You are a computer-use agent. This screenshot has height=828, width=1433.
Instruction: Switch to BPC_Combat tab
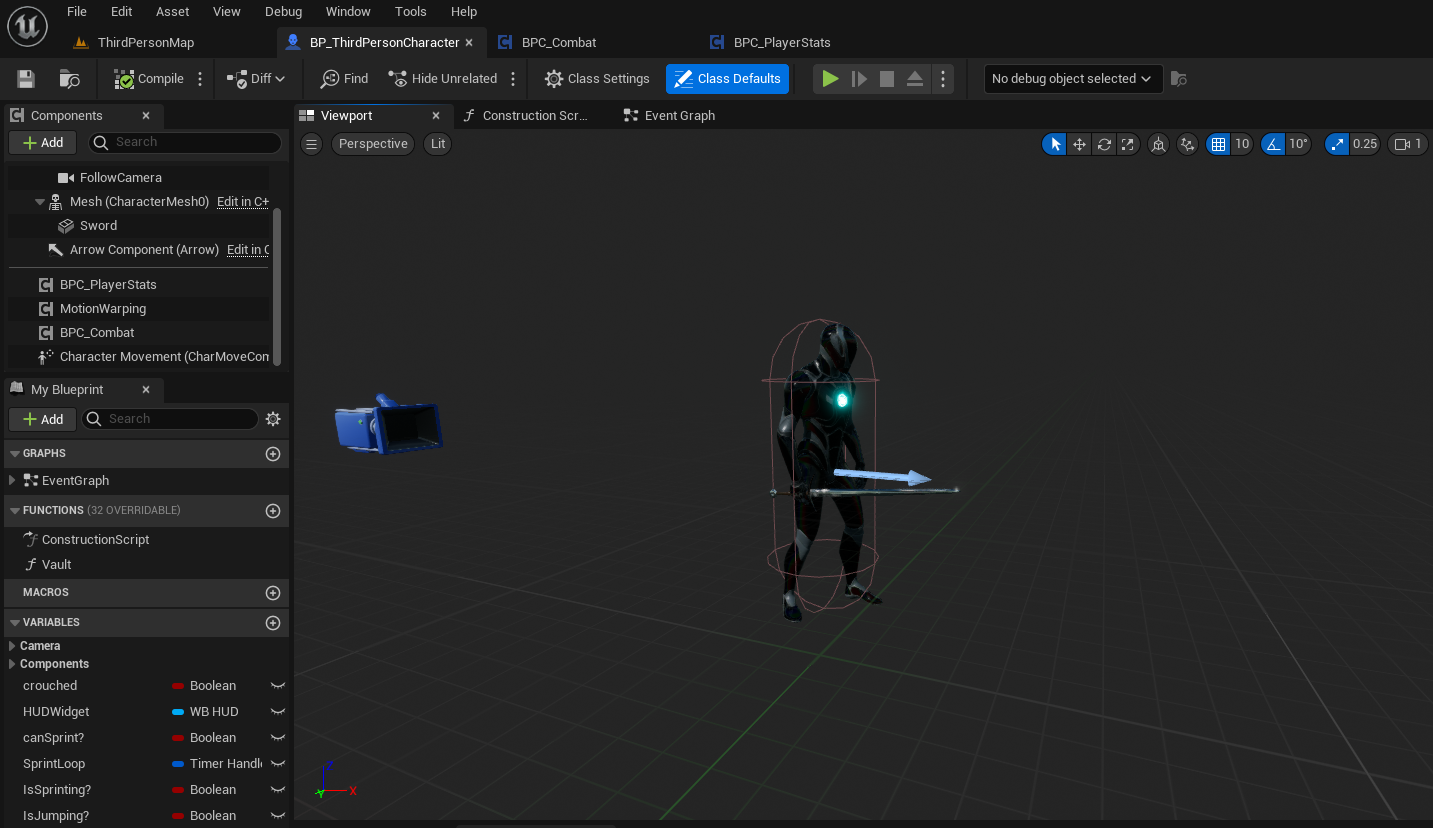click(559, 43)
